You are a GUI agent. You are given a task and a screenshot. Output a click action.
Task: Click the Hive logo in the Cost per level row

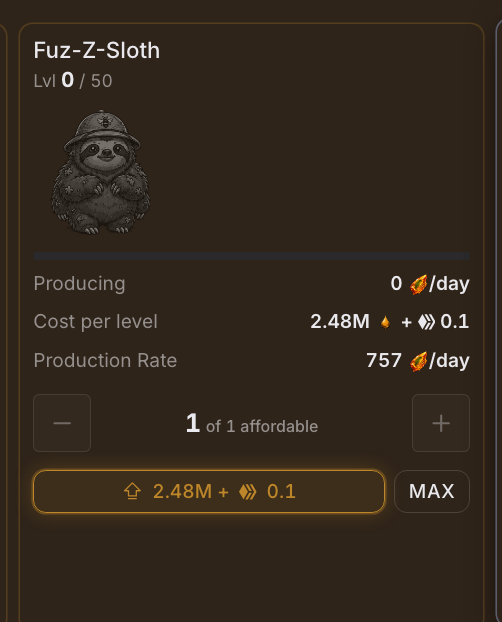point(426,322)
